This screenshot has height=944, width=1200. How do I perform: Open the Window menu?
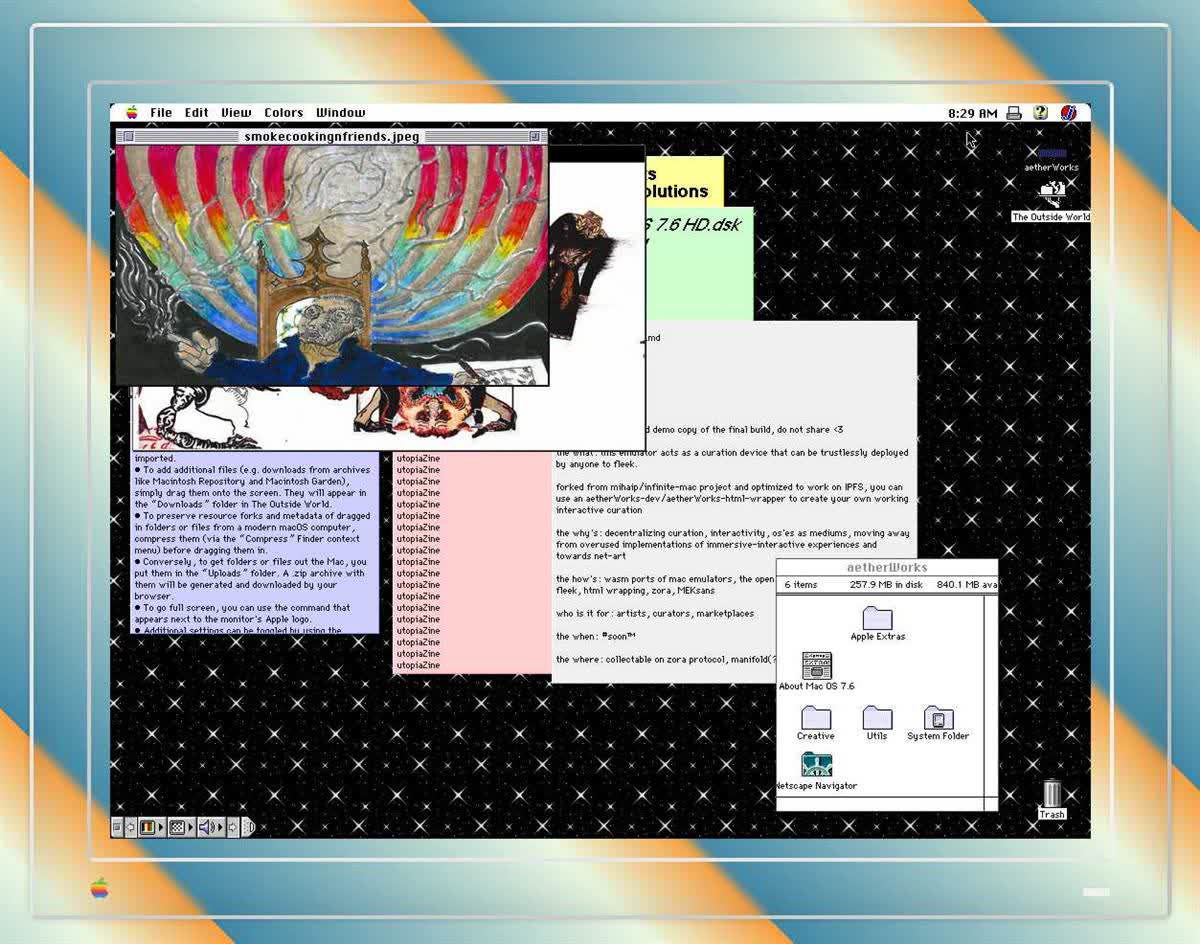(341, 113)
